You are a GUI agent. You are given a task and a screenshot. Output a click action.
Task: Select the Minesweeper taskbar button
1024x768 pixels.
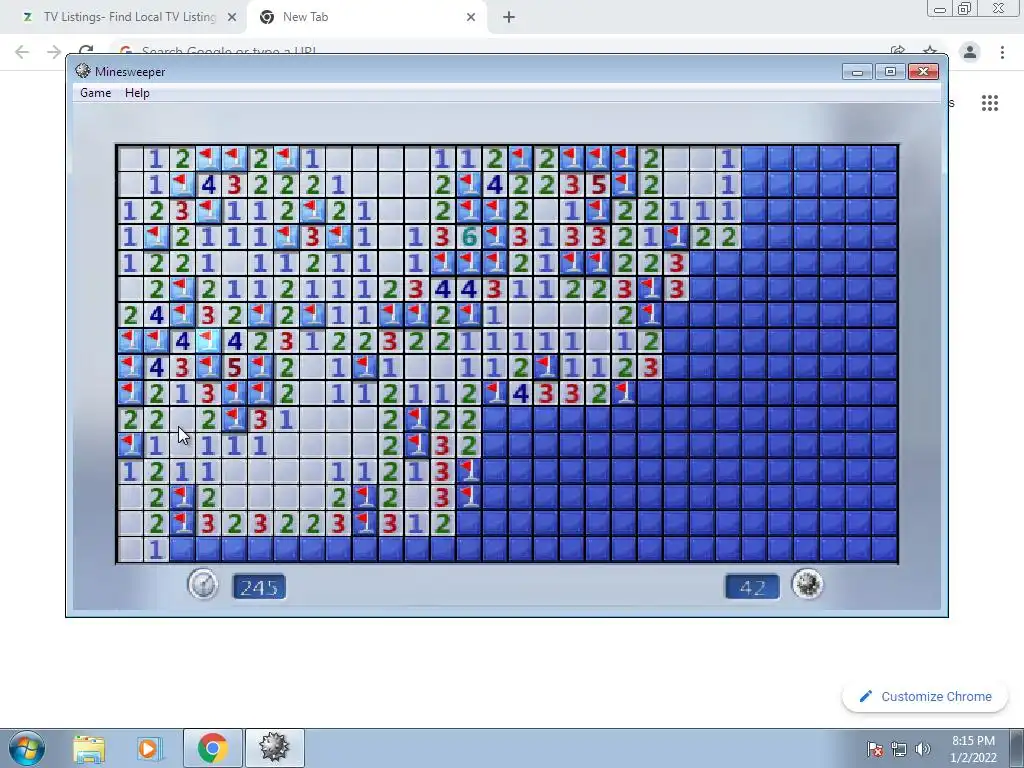click(274, 748)
